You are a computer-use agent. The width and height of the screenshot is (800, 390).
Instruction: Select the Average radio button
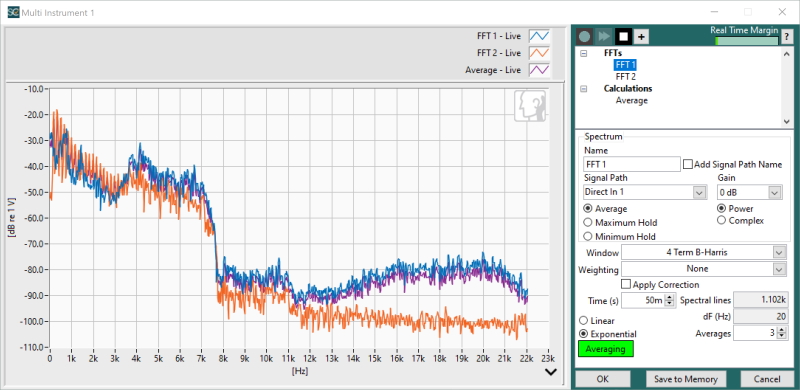(588, 209)
